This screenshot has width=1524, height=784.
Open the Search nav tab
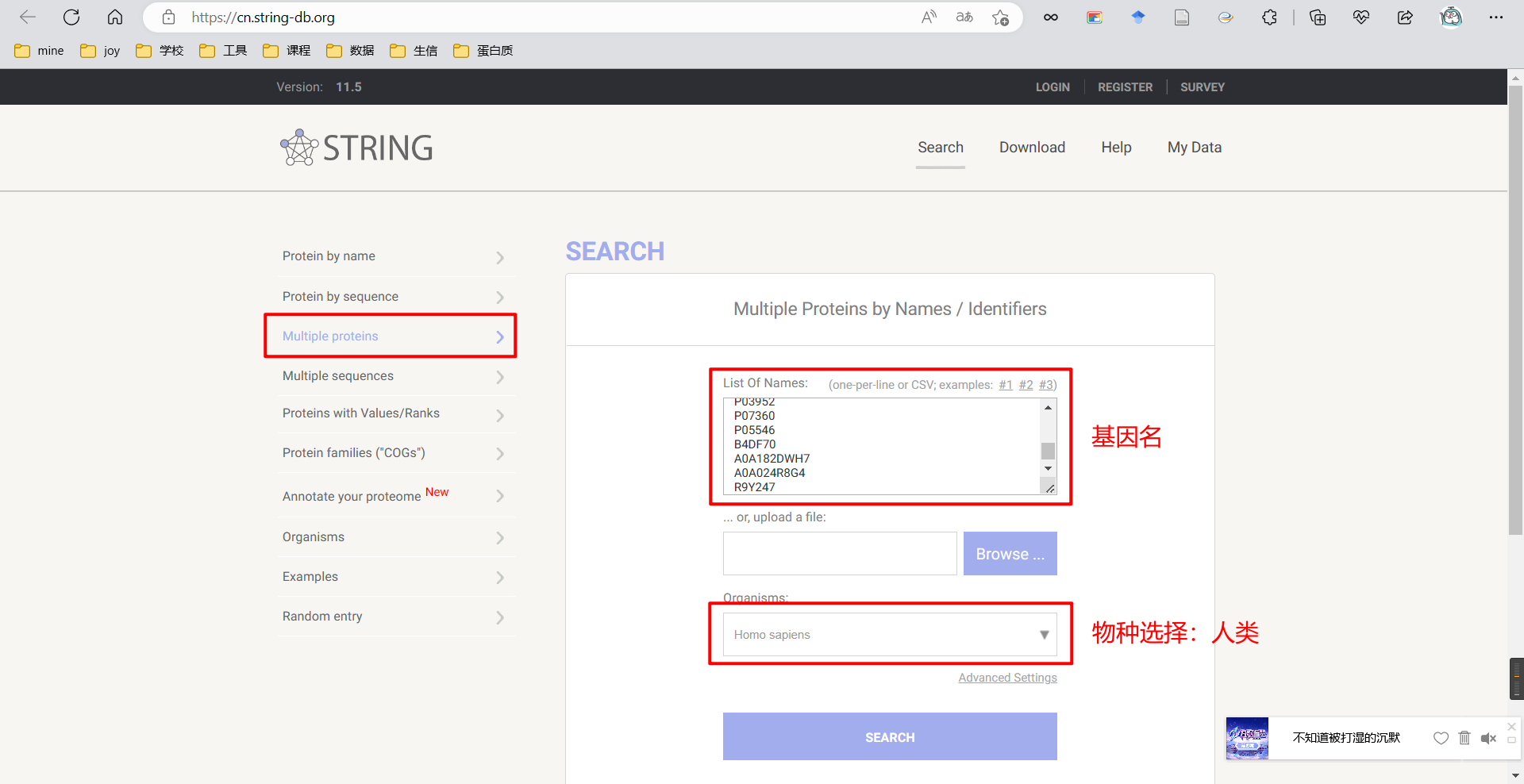click(x=941, y=148)
